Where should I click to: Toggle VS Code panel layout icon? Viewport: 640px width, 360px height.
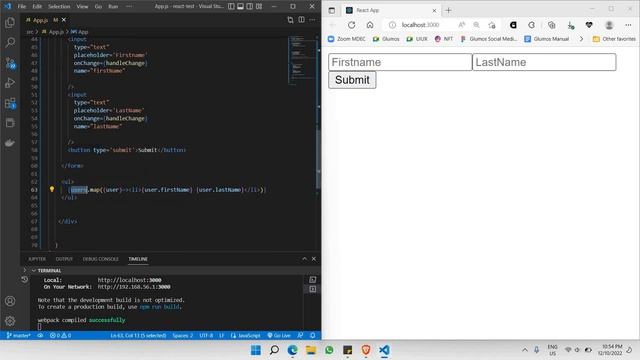(x=240, y=7)
